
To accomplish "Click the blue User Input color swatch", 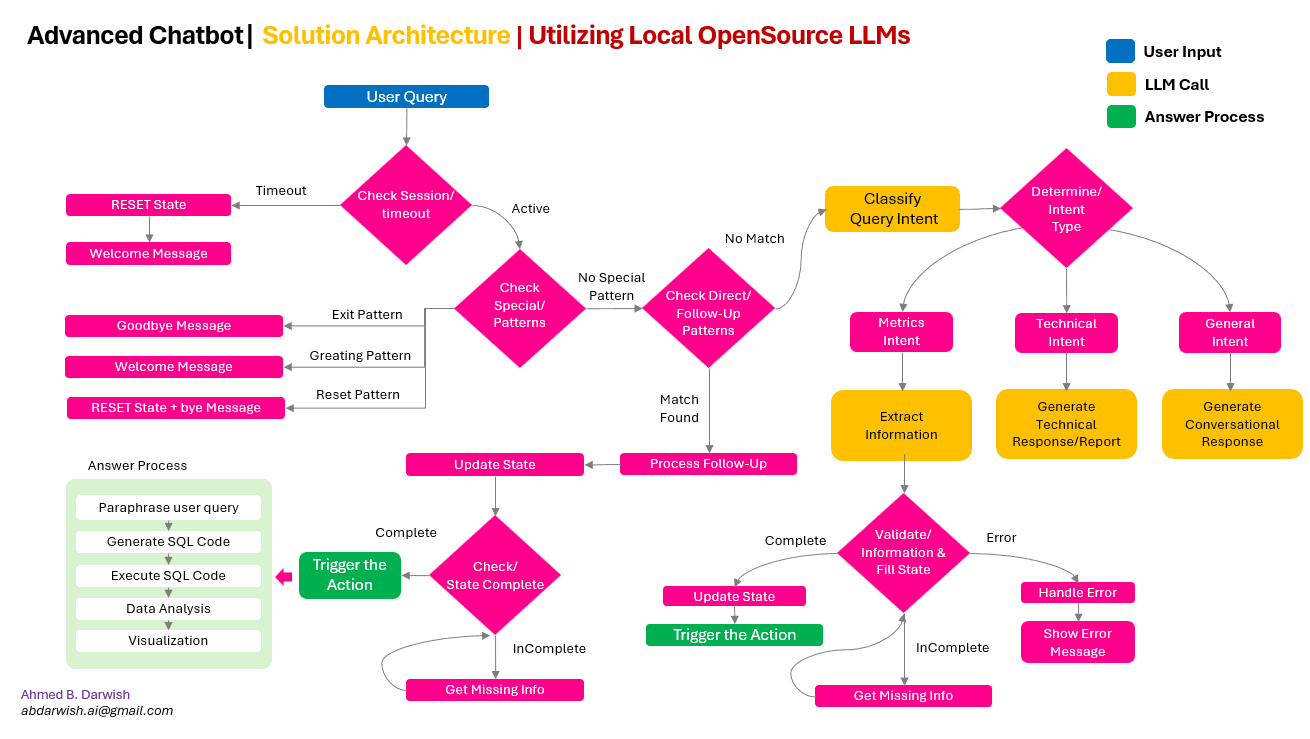I will pyautogui.click(x=1119, y=51).
